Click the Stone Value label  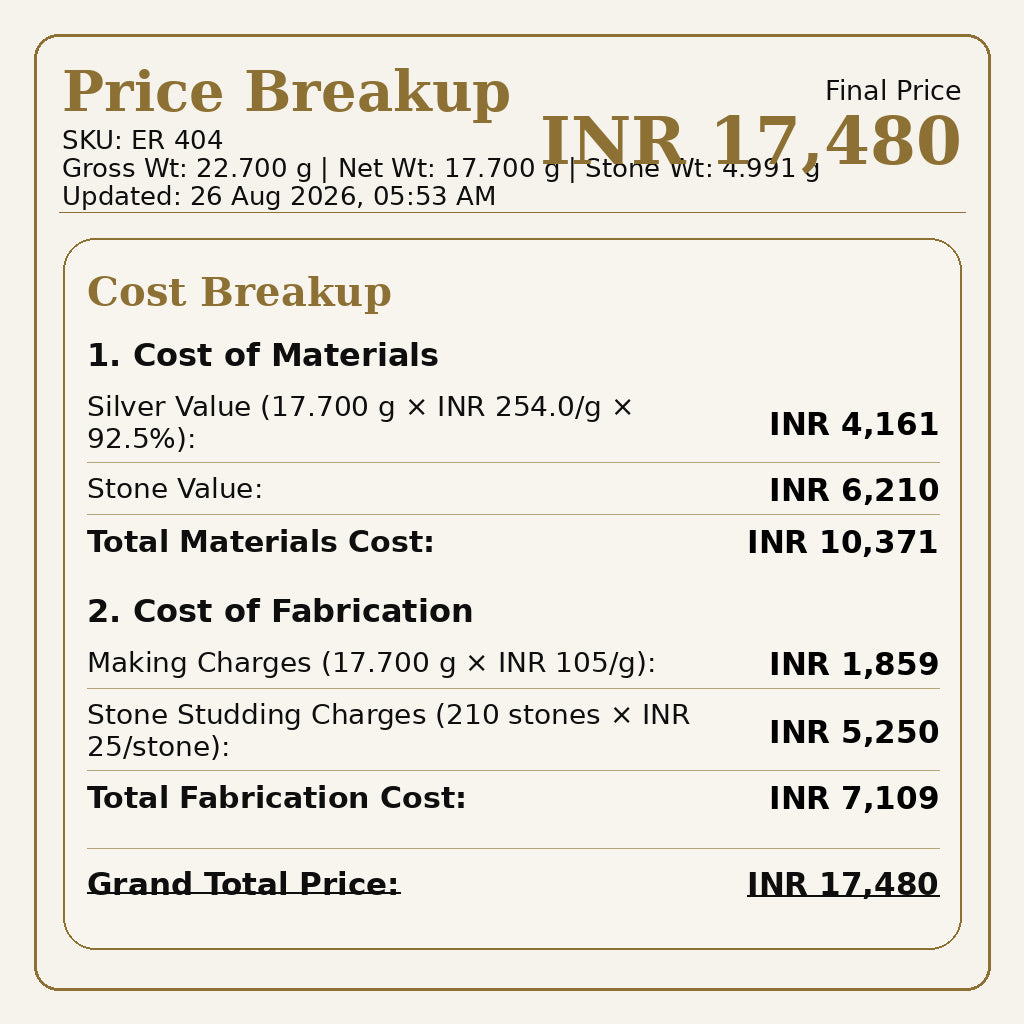point(175,489)
